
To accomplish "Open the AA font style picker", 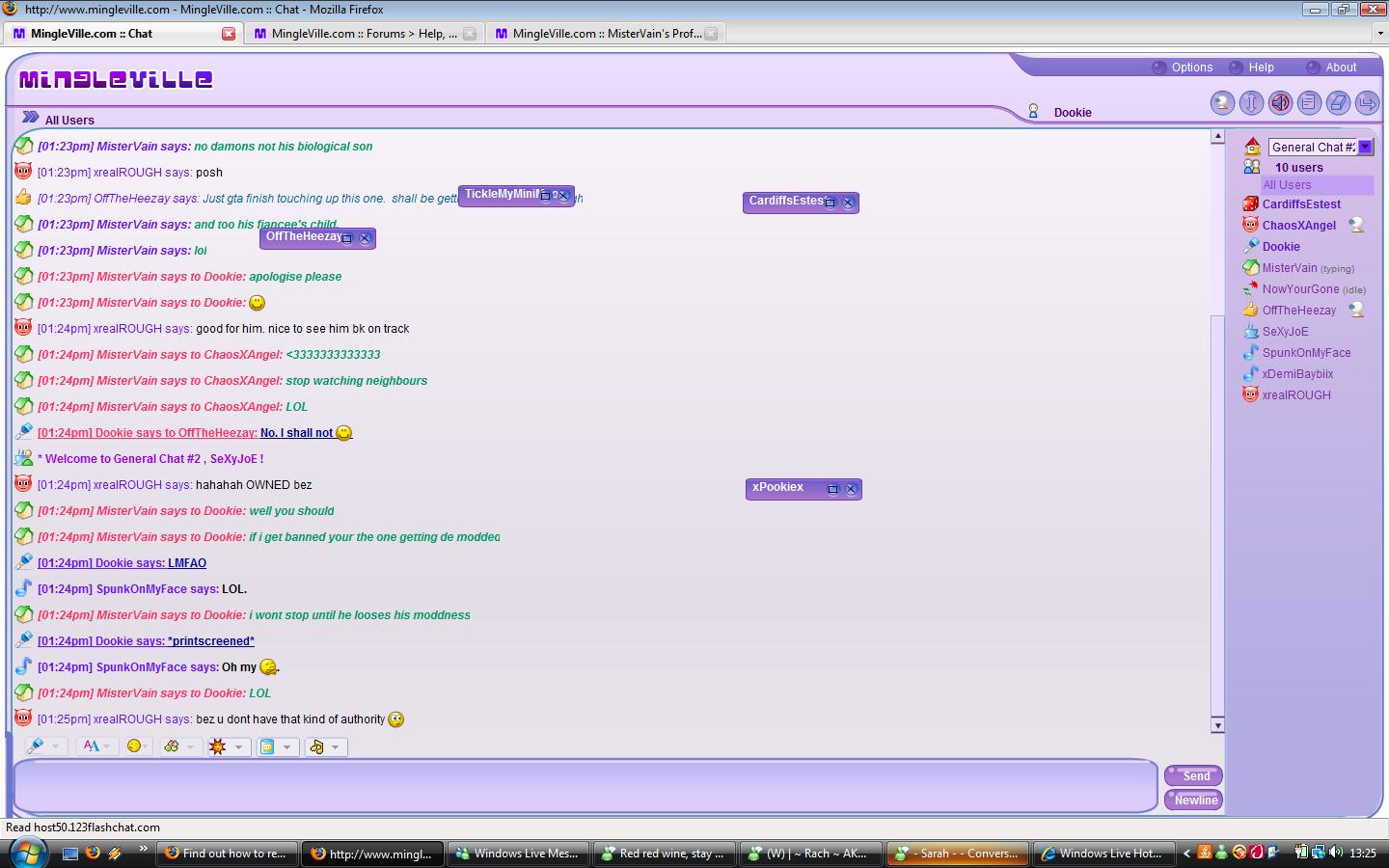I will tap(92, 746).
